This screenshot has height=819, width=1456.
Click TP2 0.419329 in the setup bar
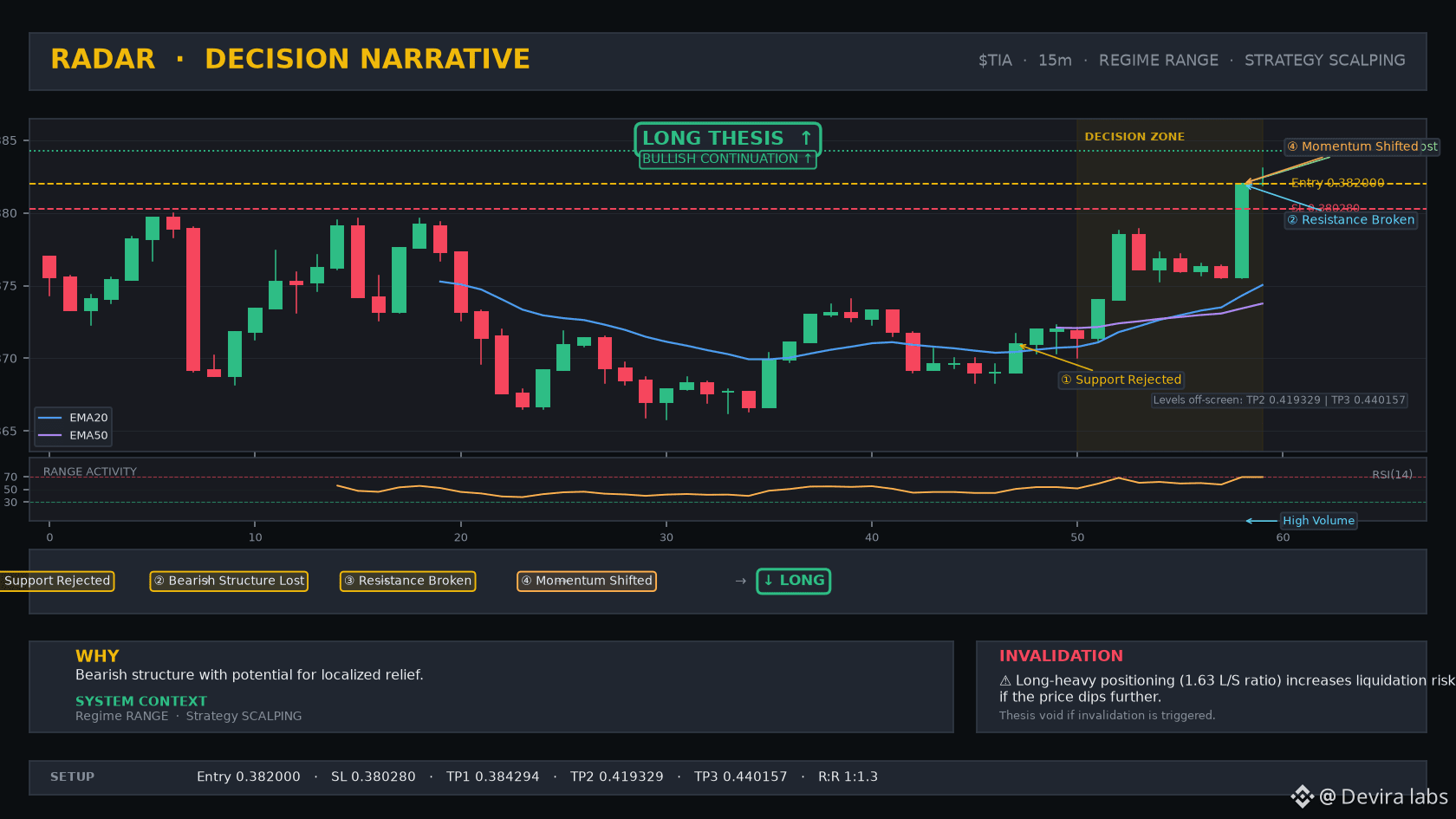(617, 777)
